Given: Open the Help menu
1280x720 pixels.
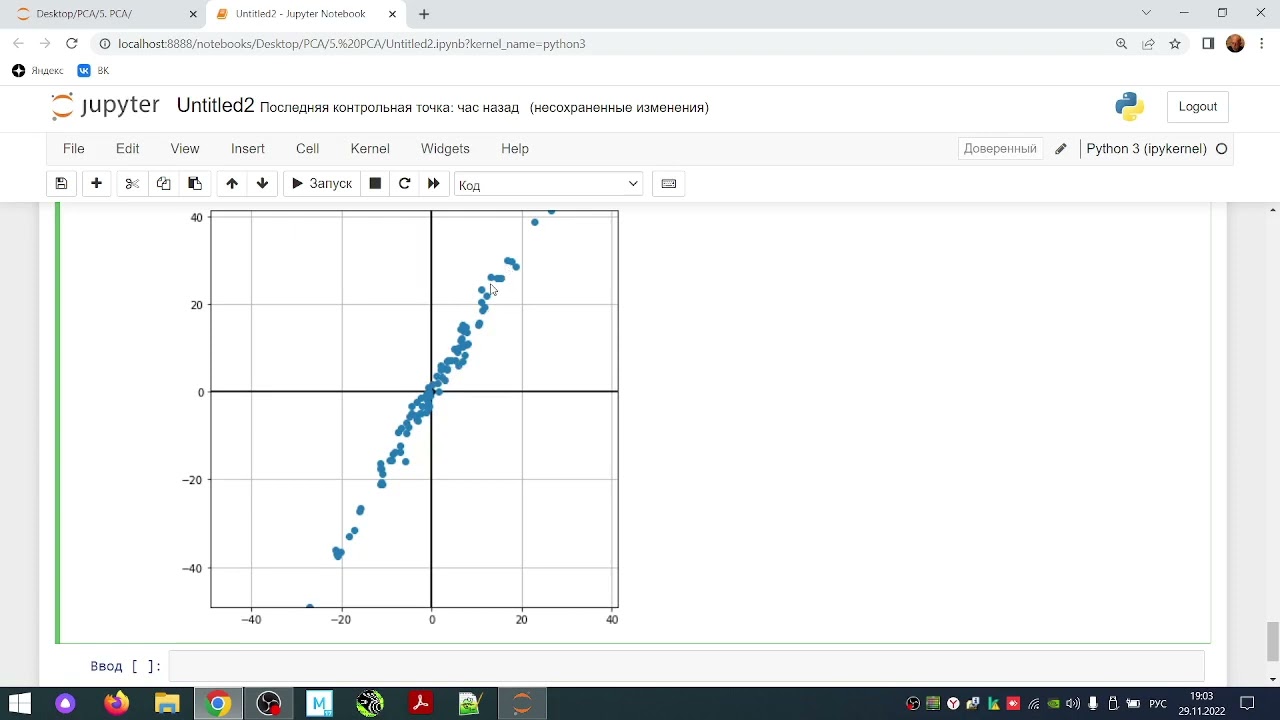Looking at the screenshot, I should click(515, 148).
